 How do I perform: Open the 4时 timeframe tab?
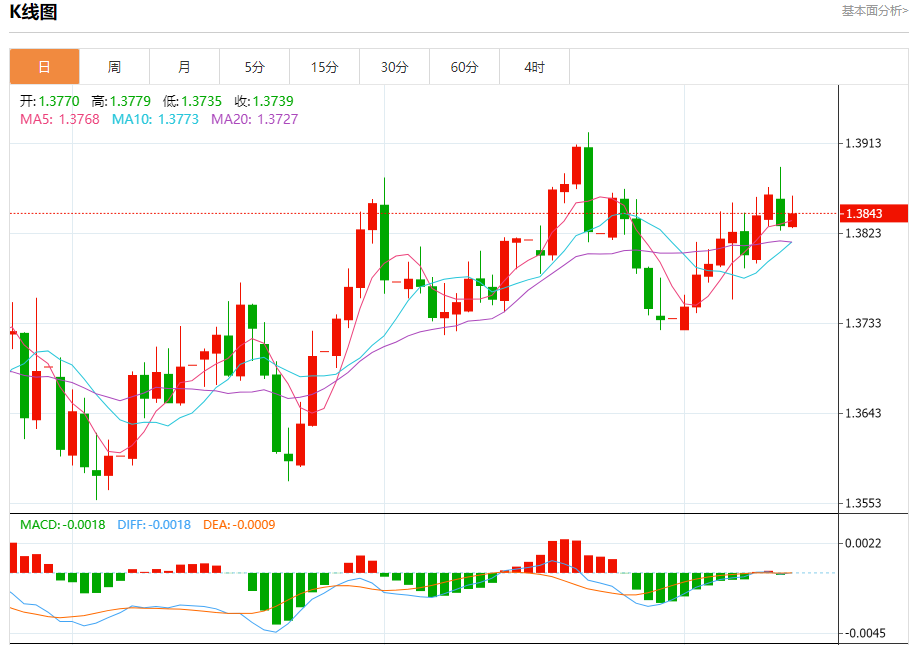pos(534,67)
